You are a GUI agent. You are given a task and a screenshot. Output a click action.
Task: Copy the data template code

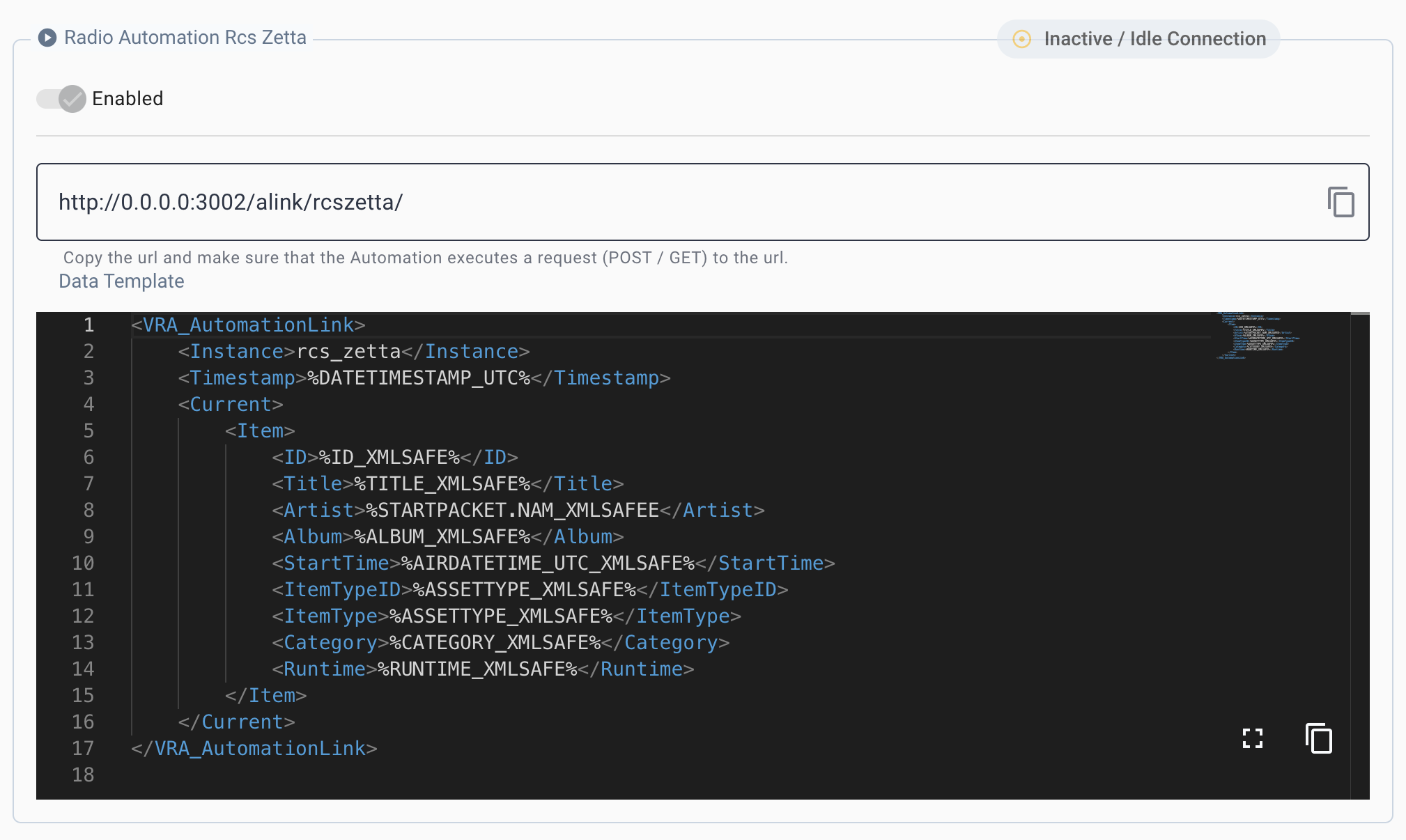tap(1318, 738)
